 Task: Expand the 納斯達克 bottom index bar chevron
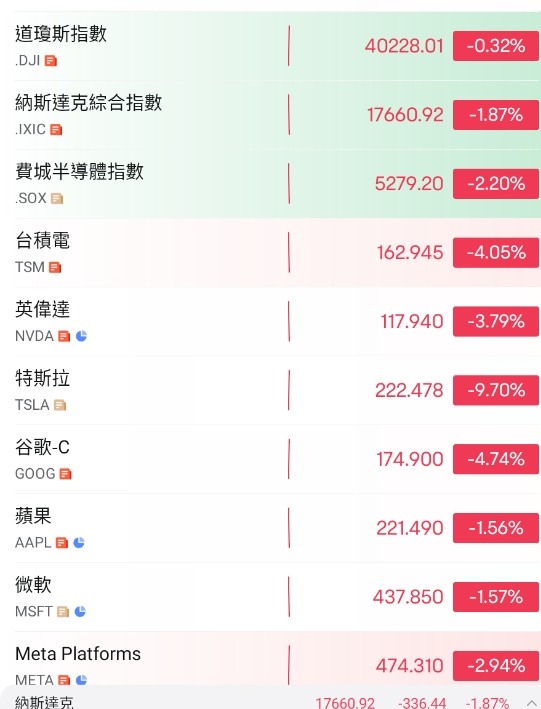tap(531, 703)
